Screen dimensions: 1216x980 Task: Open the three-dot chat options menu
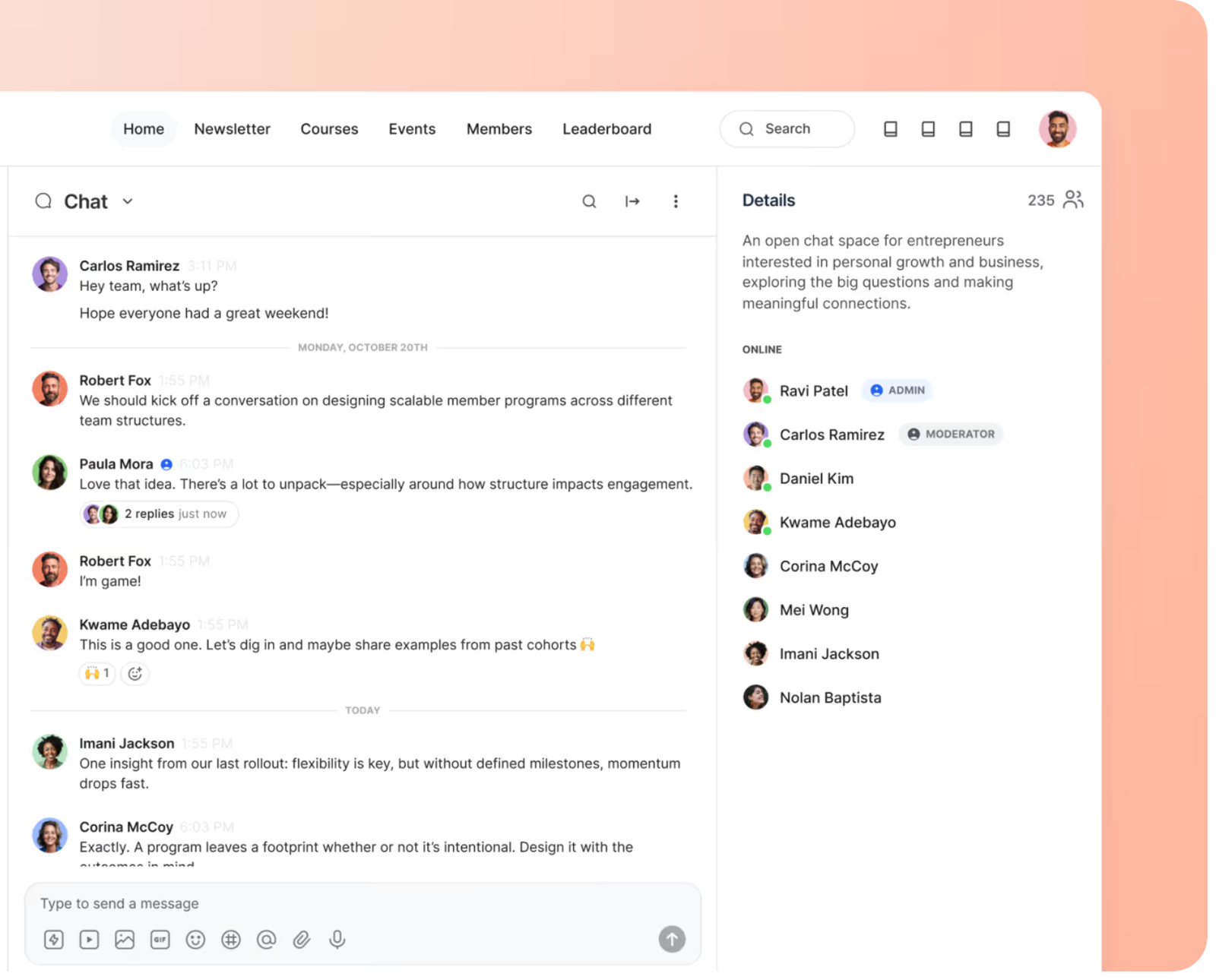[676, 201]
